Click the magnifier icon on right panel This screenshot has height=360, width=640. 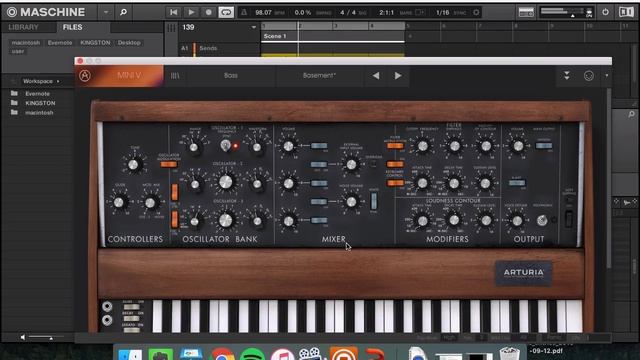(x=631, y=115)
